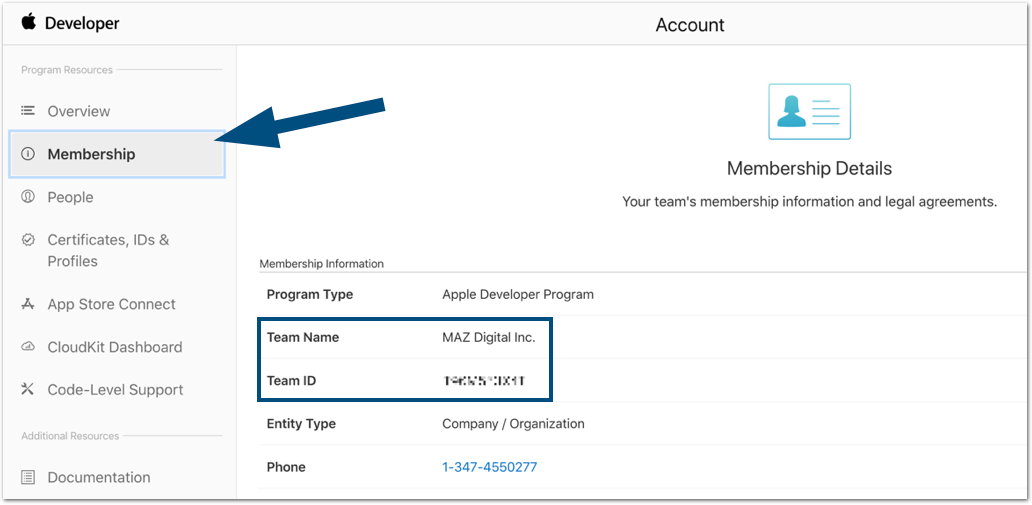This screenshot has height=505, width=1032.
Task: Click the People sidebar icon
Action: coord(28,197)
